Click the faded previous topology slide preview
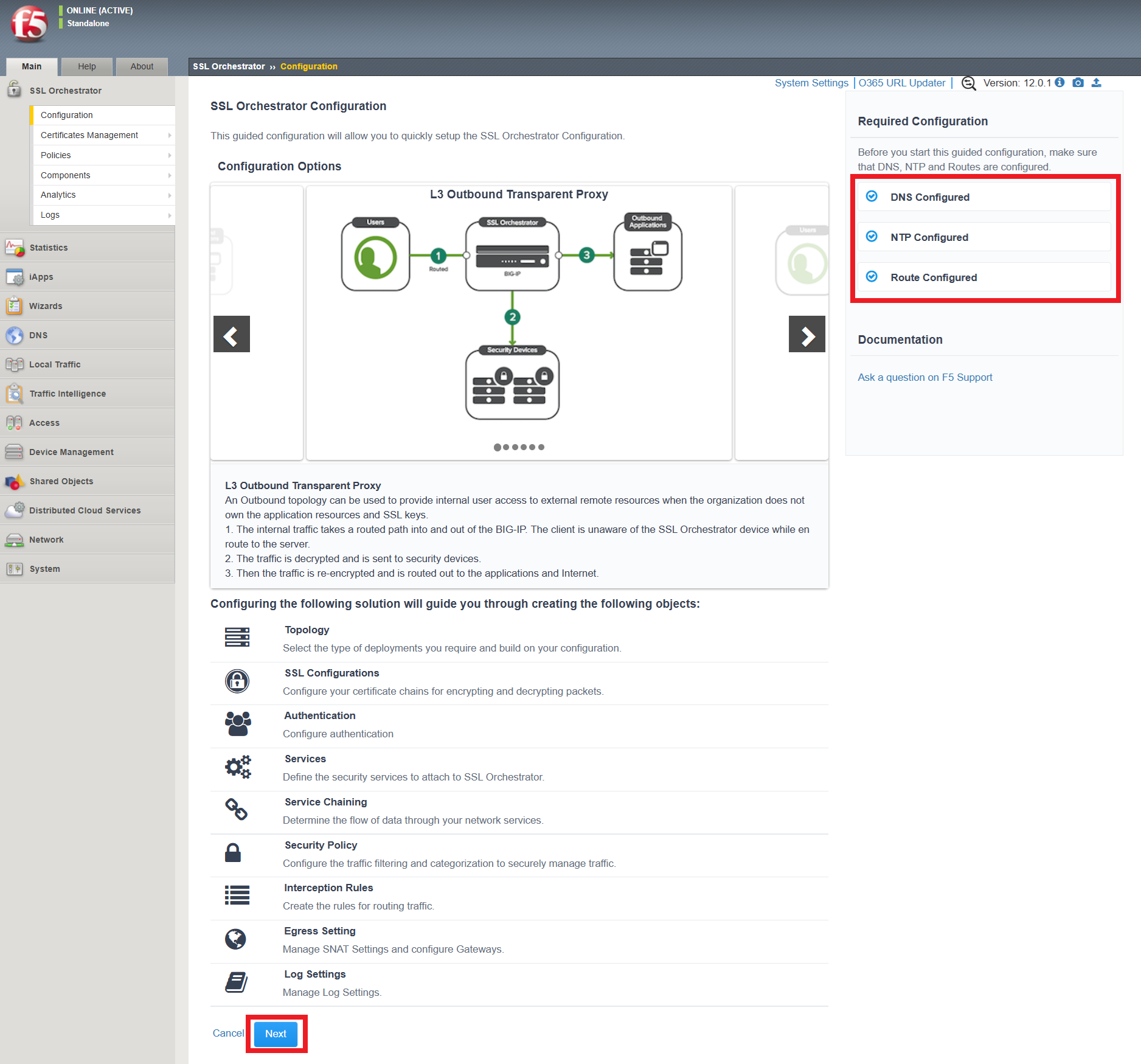 point(257,322)
